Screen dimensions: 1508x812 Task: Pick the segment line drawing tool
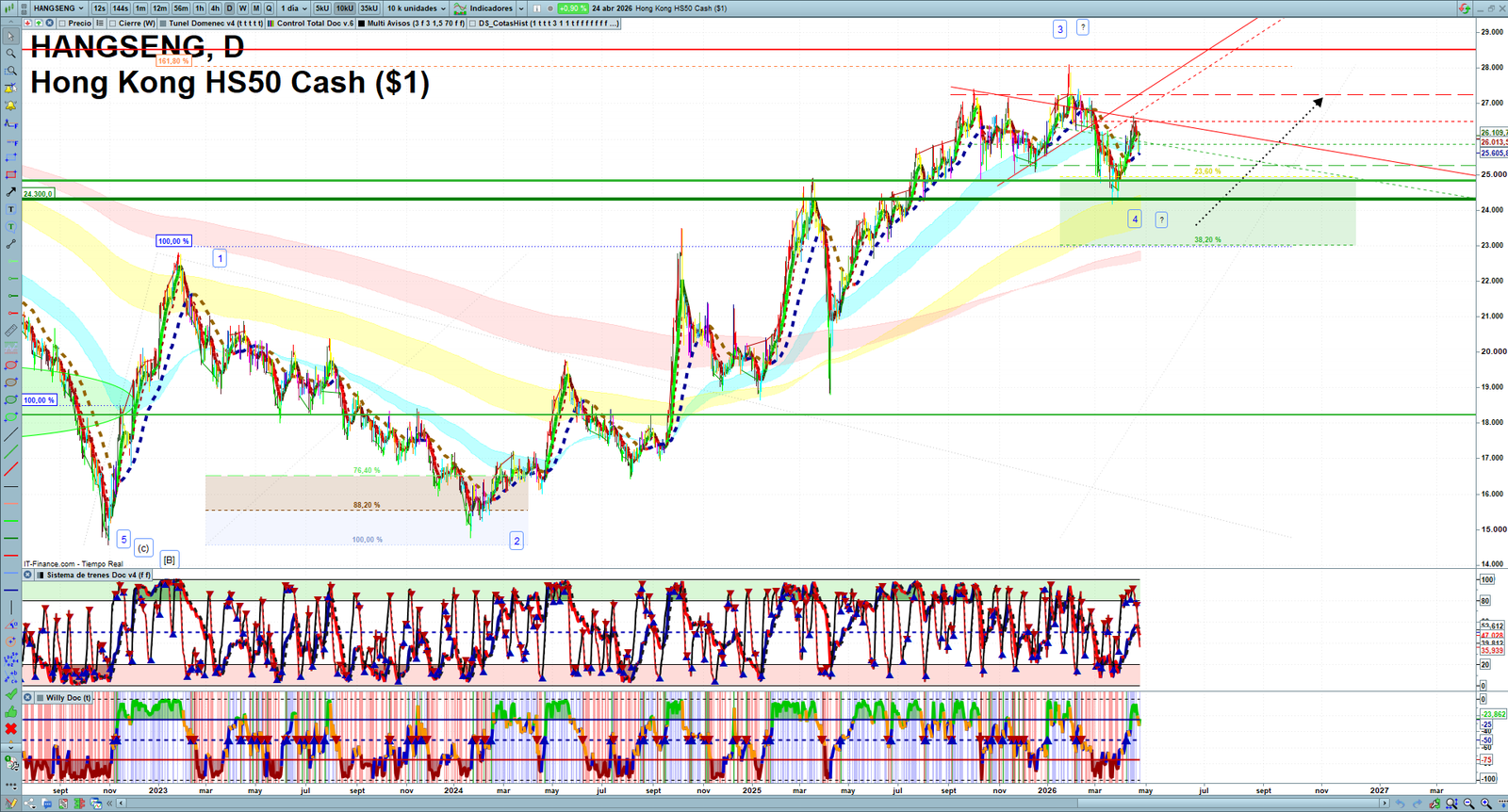[x=11, y=244]
